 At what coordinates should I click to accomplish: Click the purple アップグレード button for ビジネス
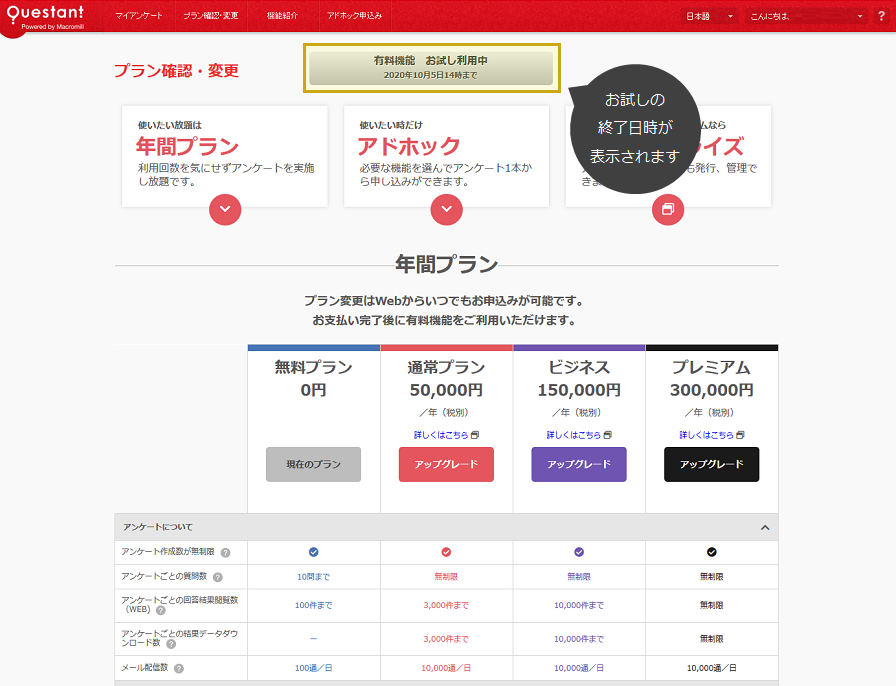tap(579, 465)
